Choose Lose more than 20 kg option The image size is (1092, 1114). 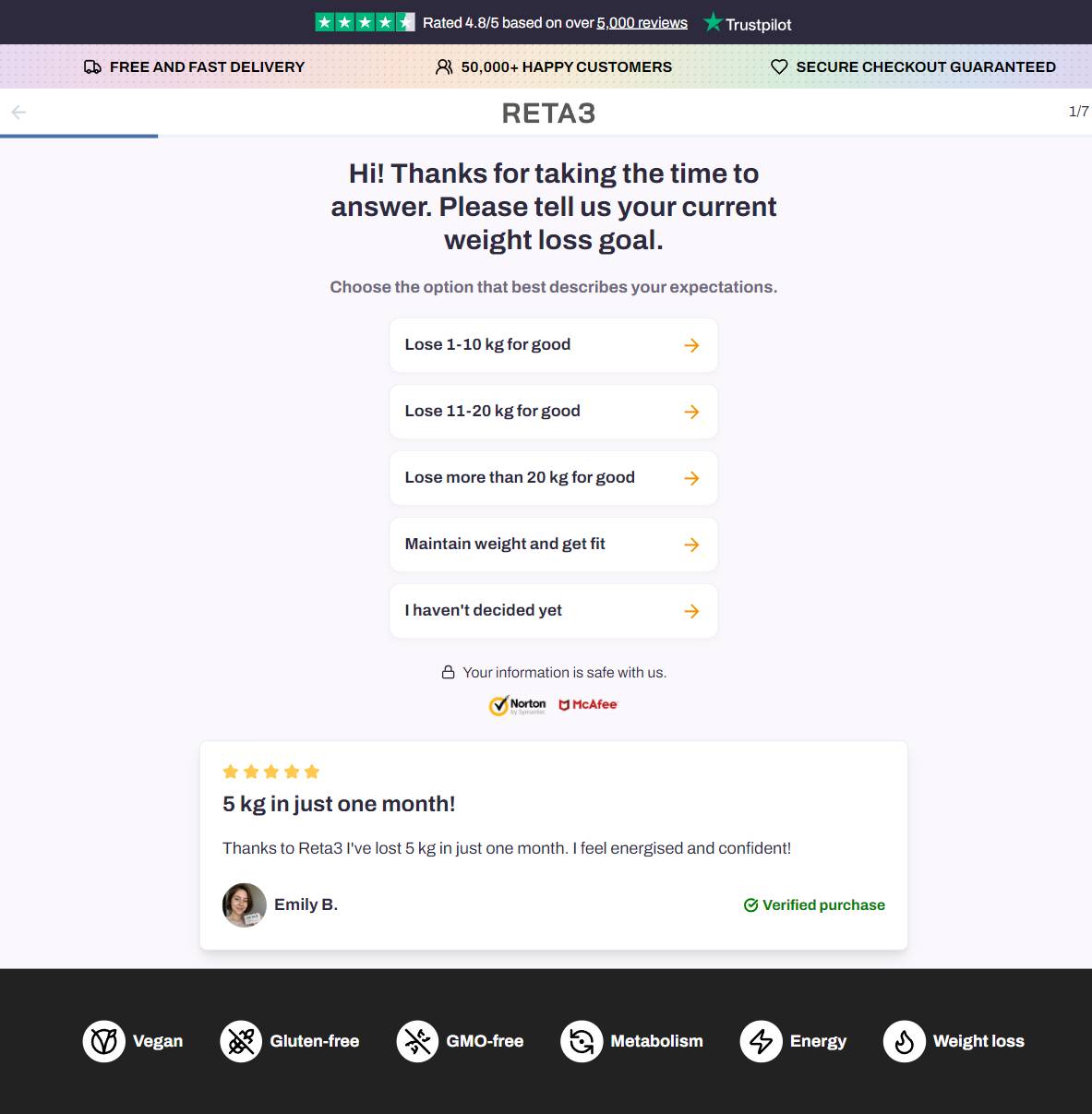(553, 478)
